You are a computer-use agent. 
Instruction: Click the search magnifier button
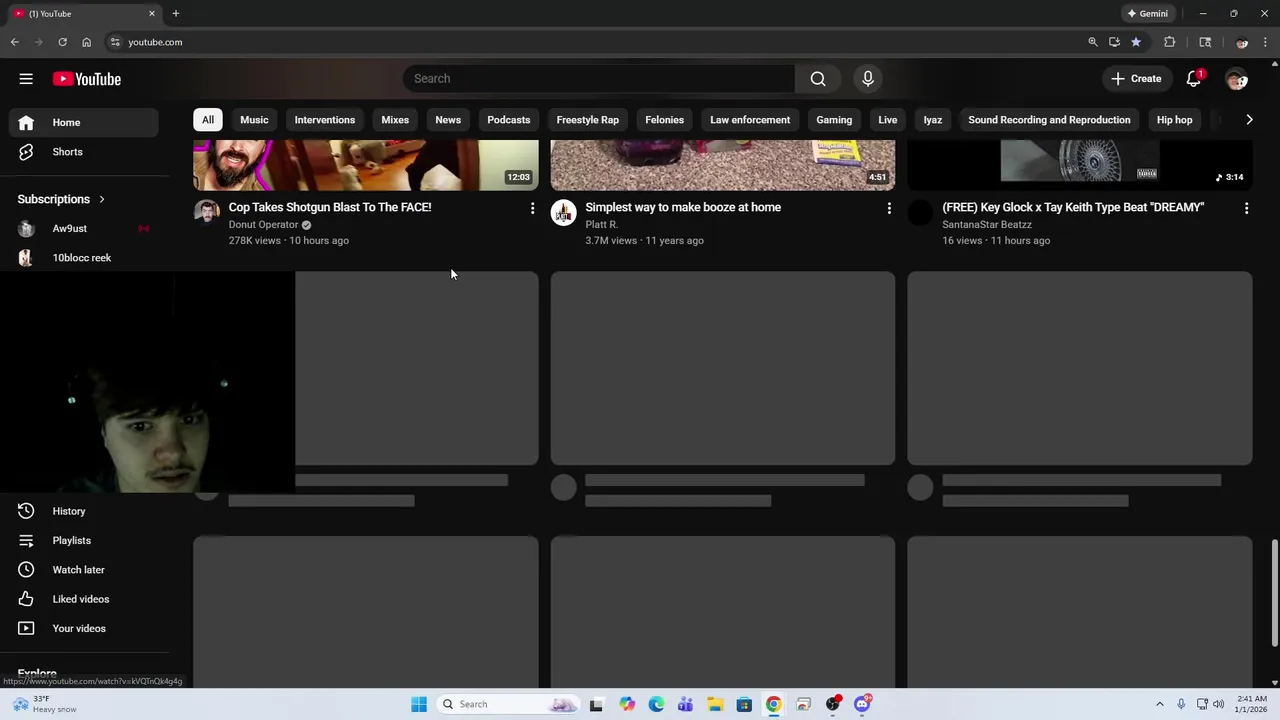[818, 79]
